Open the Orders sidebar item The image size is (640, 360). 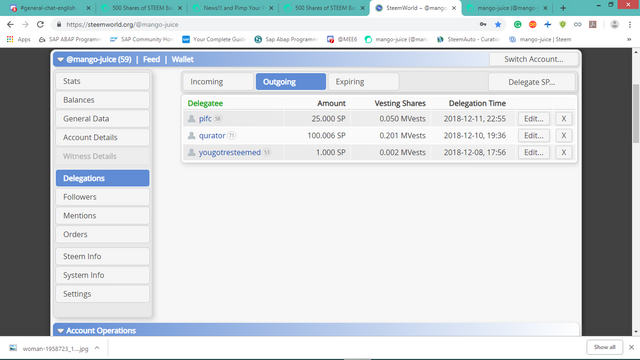102,235
